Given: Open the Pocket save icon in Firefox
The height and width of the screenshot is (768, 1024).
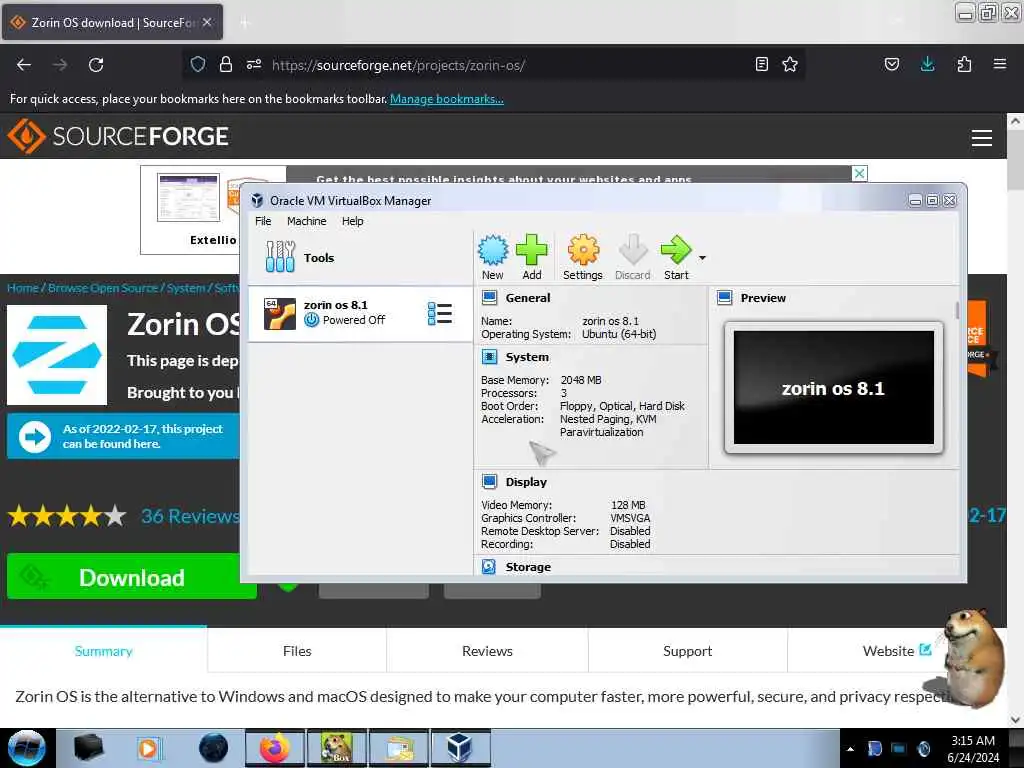Looking at the screenshot, I should coord(892,64).
